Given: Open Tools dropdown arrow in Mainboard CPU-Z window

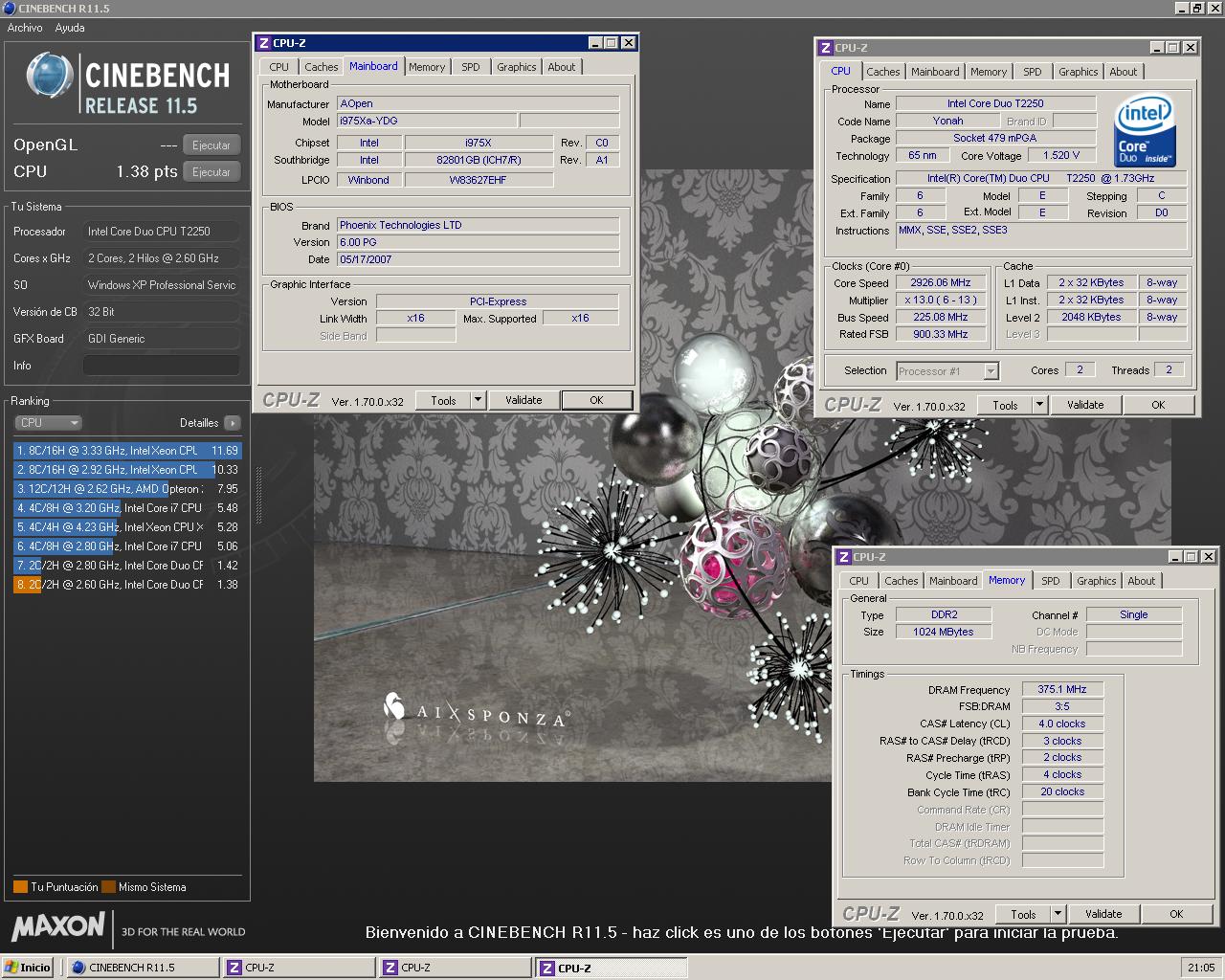Looking at the screenshot, I should click(479, 401).
